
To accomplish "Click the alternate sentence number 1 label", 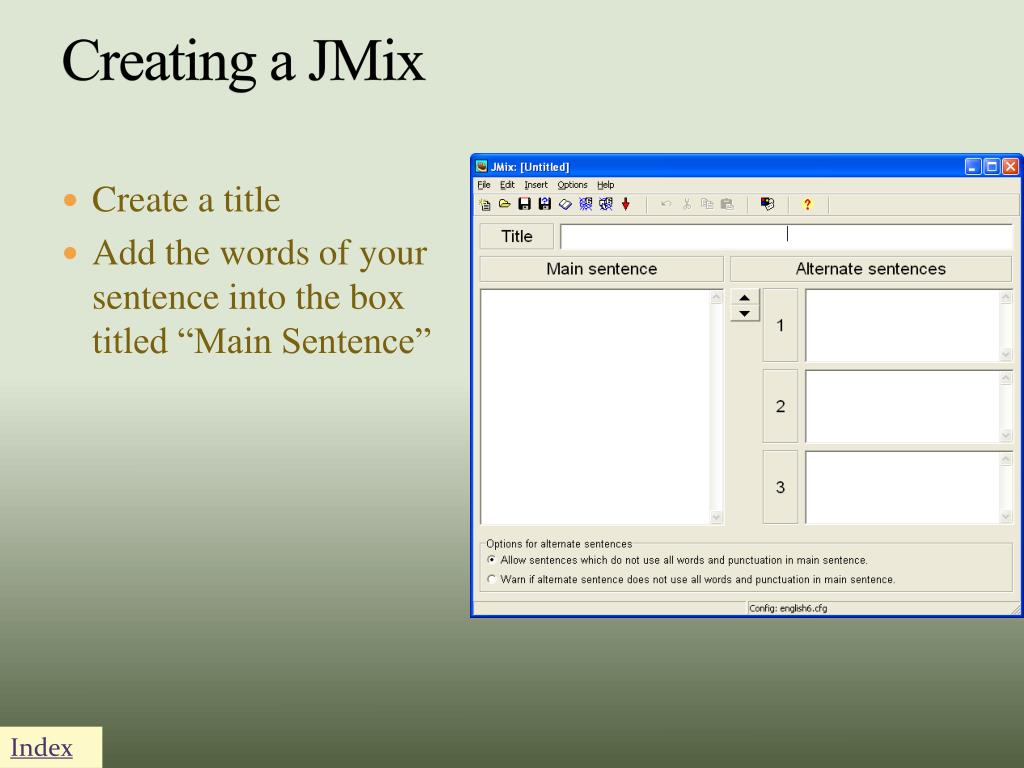I will tap(780, 325).
